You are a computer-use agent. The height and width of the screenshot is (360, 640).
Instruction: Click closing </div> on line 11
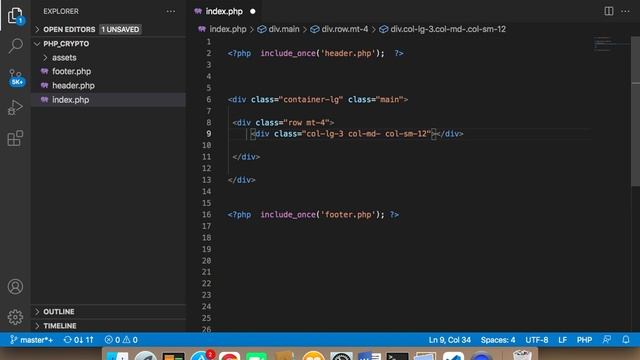click(246, 157)
